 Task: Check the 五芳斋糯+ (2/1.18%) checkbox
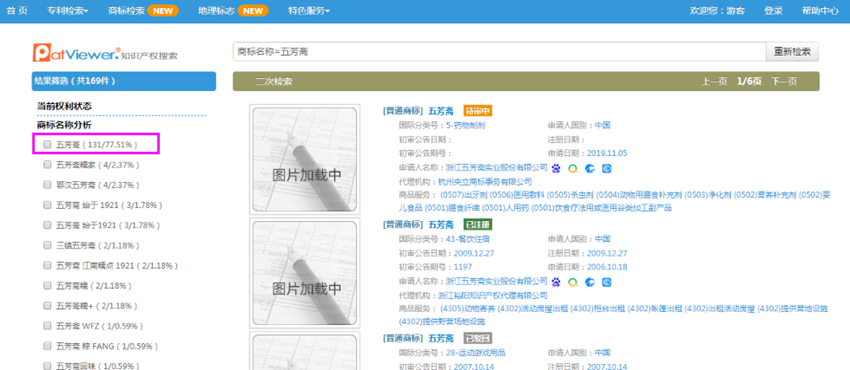(47, 306)
